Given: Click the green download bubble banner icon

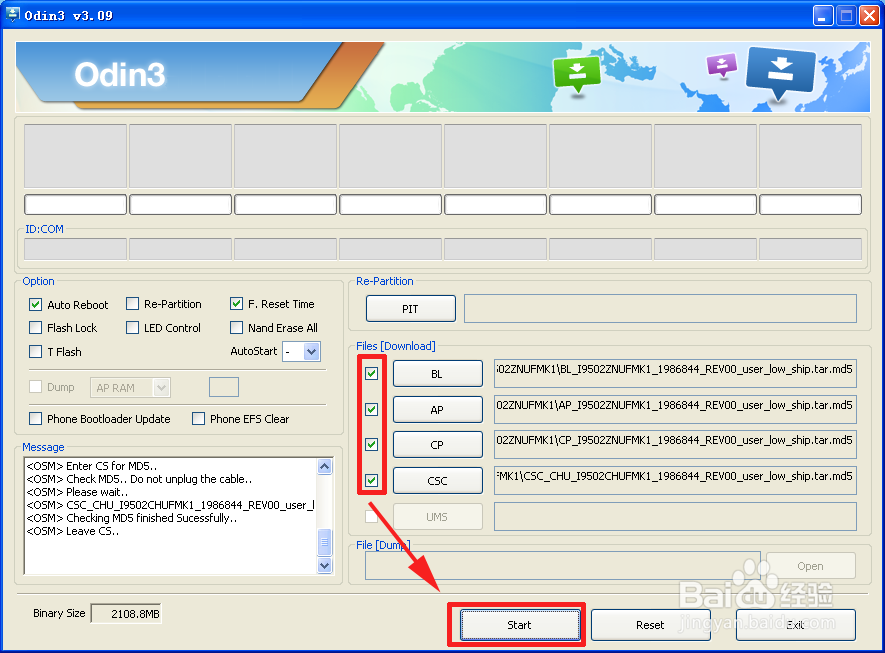Looking at the screenshot, I should click(x=577, y=74).
